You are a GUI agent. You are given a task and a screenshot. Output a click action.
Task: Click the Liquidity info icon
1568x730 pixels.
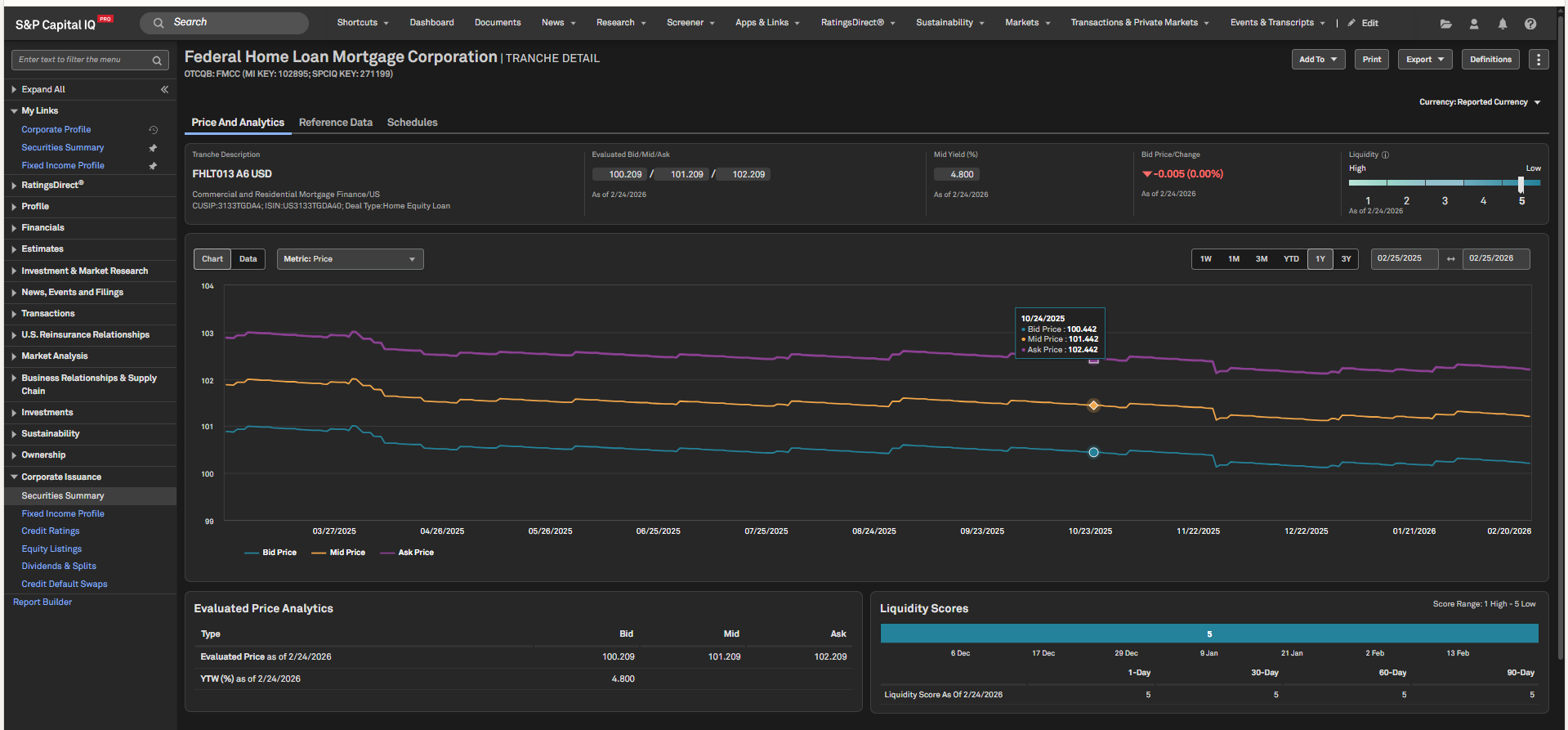(x=1385, y=155)
